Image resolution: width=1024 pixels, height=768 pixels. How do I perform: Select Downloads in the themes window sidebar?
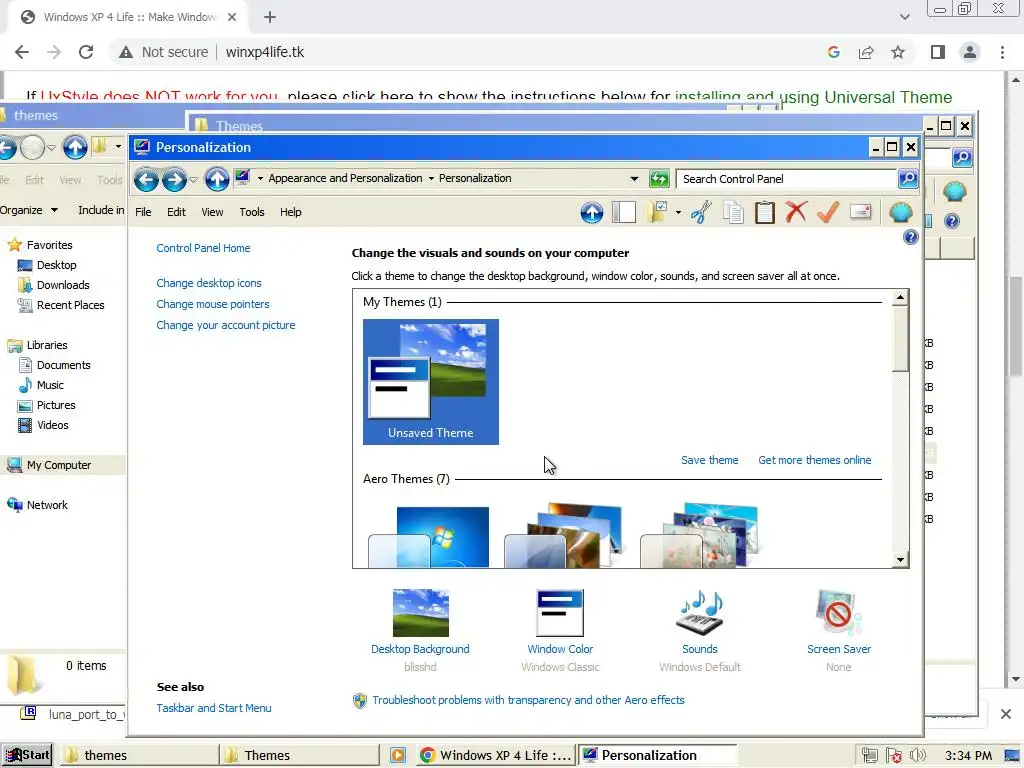63,285
